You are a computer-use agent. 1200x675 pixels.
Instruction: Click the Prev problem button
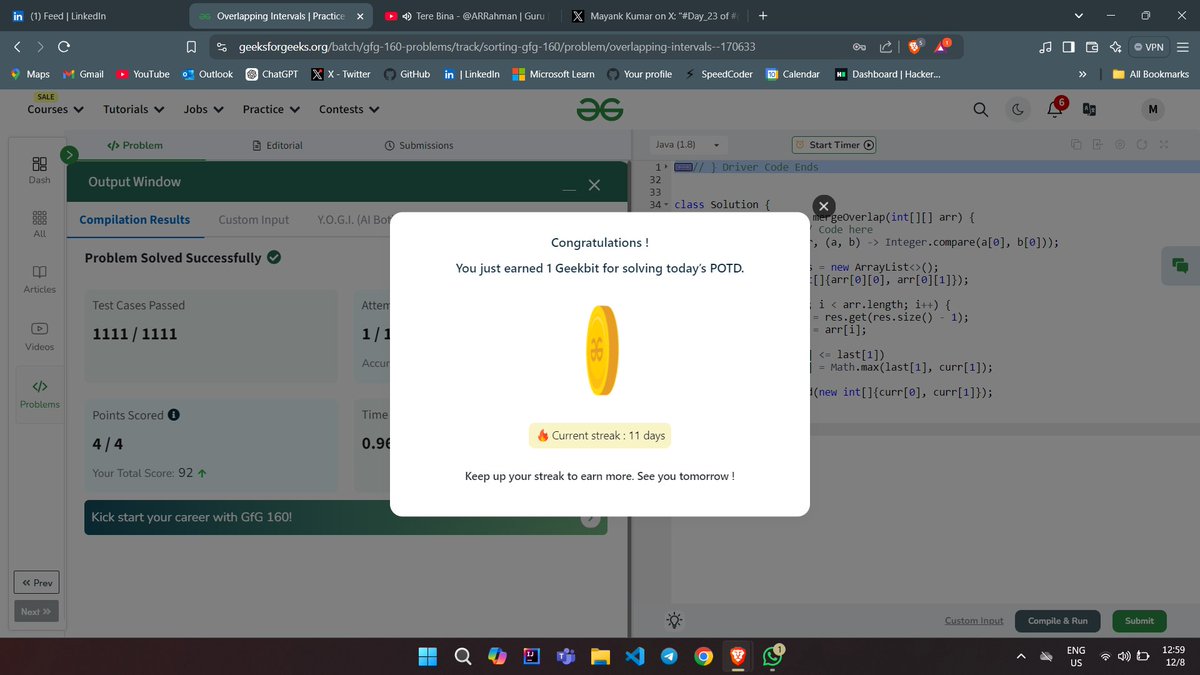pyautogui.click(x=36, y=582)
